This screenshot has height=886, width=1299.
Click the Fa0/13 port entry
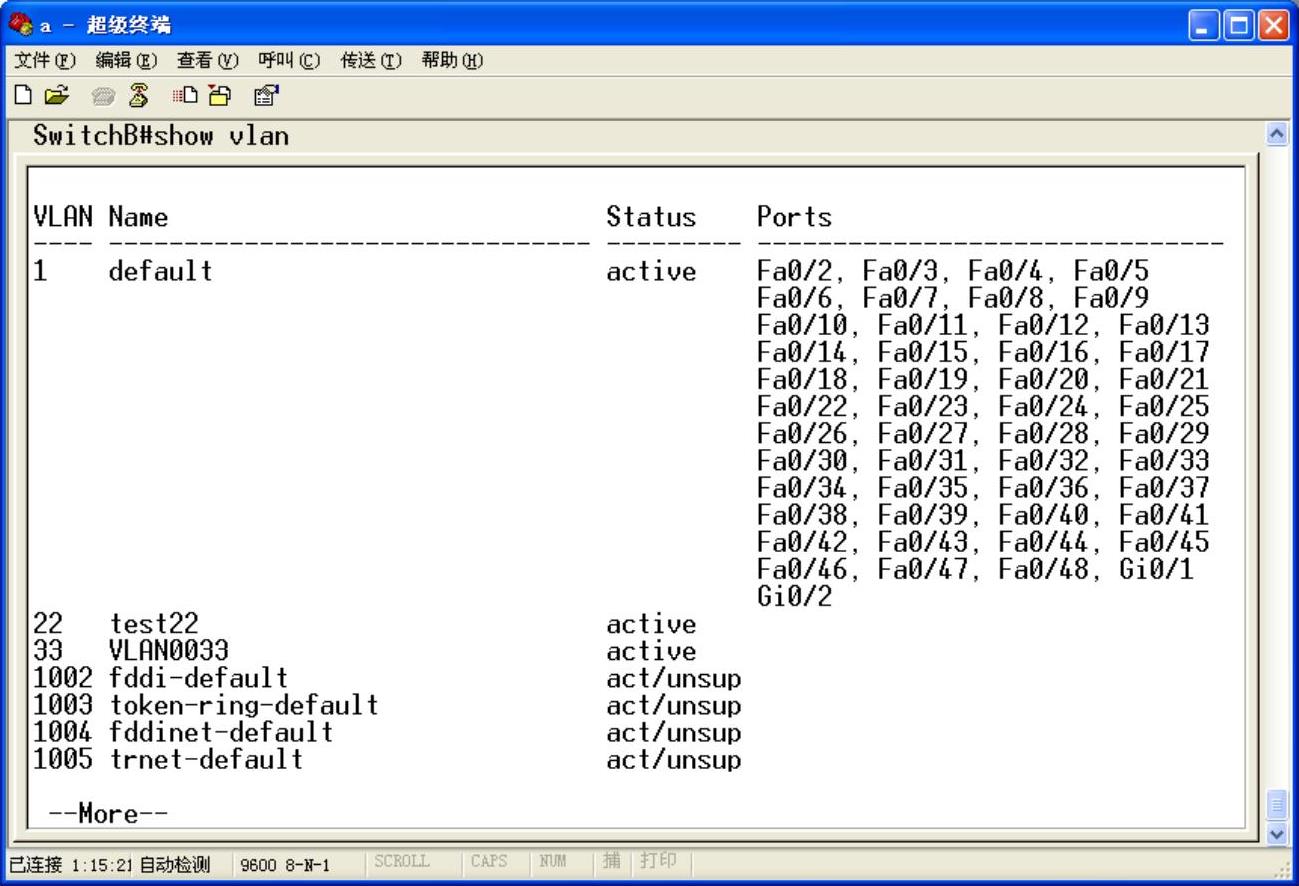[1164, 325]
